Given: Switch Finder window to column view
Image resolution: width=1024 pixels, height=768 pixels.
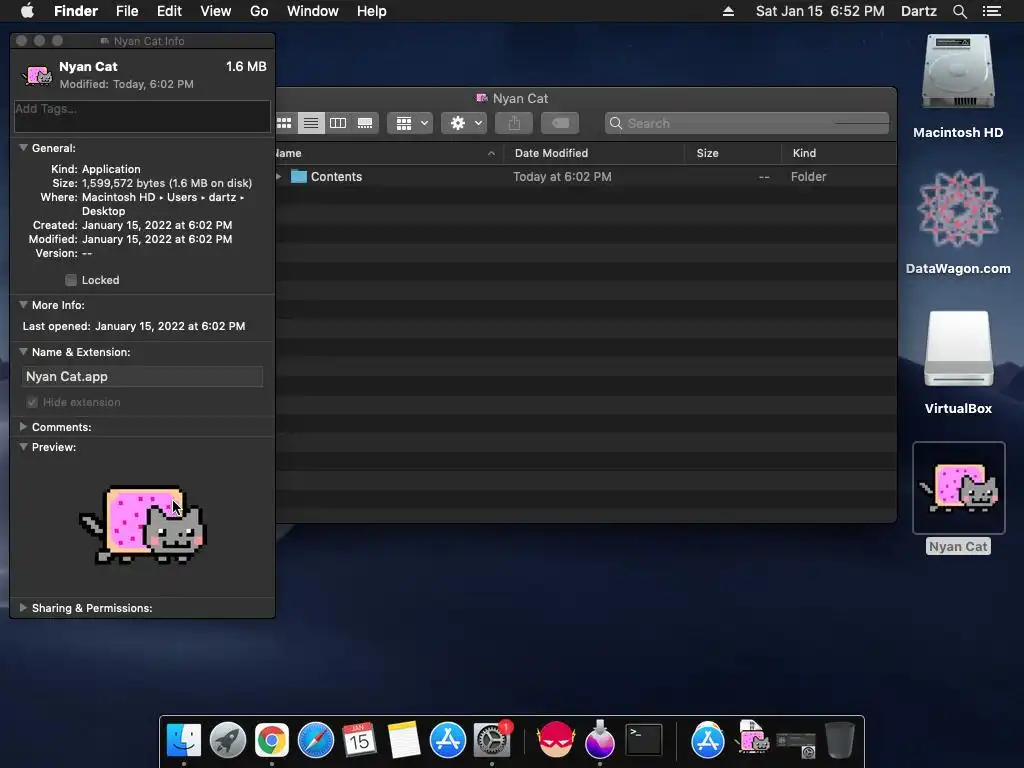Looking at the screenshot, I should (338, 123).
